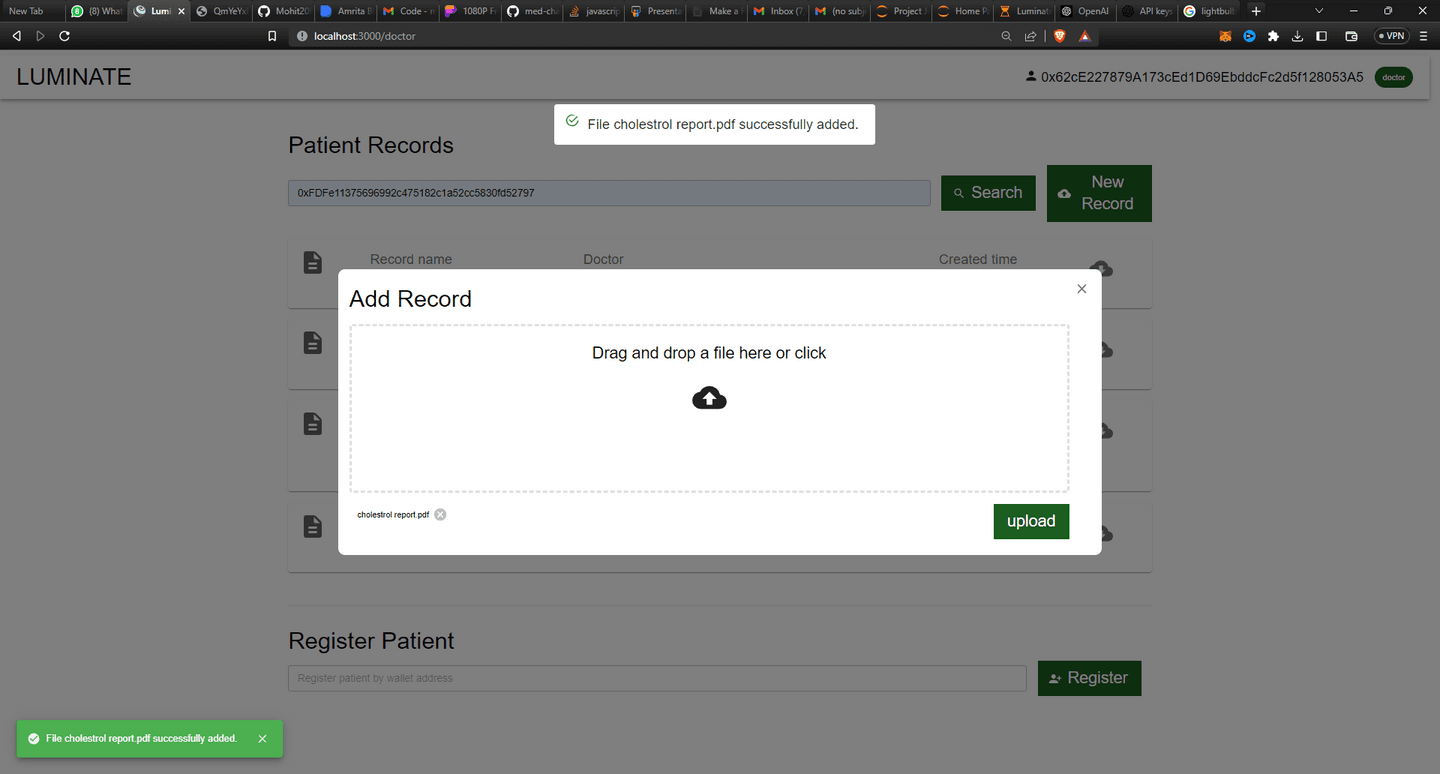Image resolution: width=1440 pixels, height=774 pixels.
Task: Switch to the New Tab tab
Action: tap(32, 11)
